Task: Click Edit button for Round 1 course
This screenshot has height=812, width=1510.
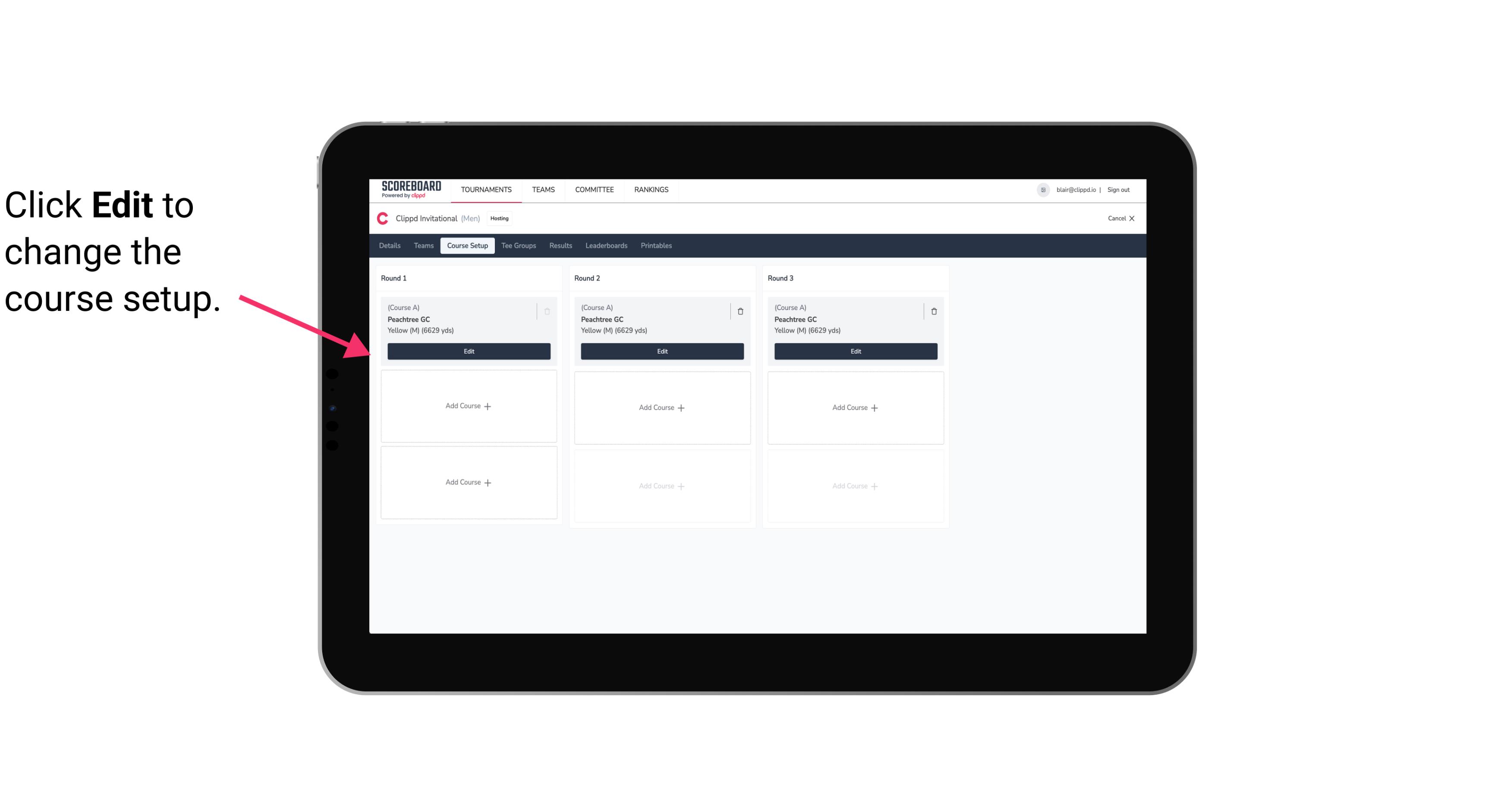Action: point(469,350)
